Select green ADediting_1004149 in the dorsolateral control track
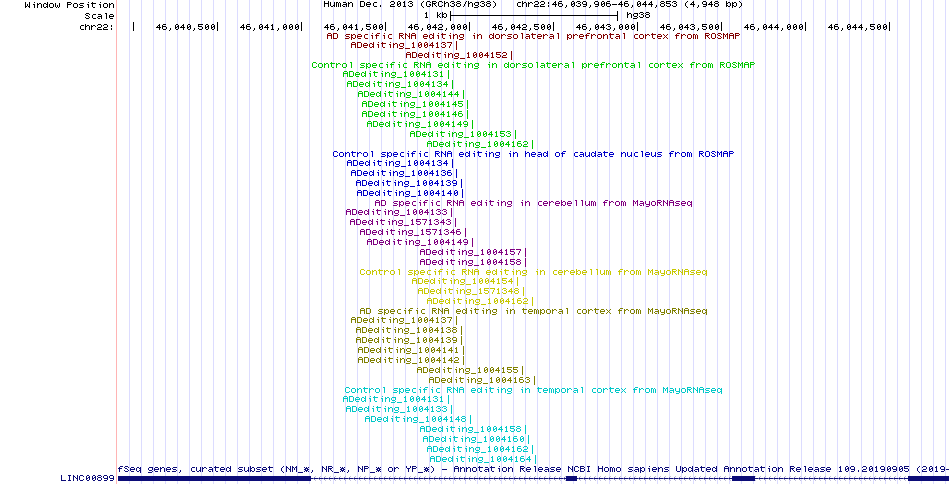 [x=419, y=124]
